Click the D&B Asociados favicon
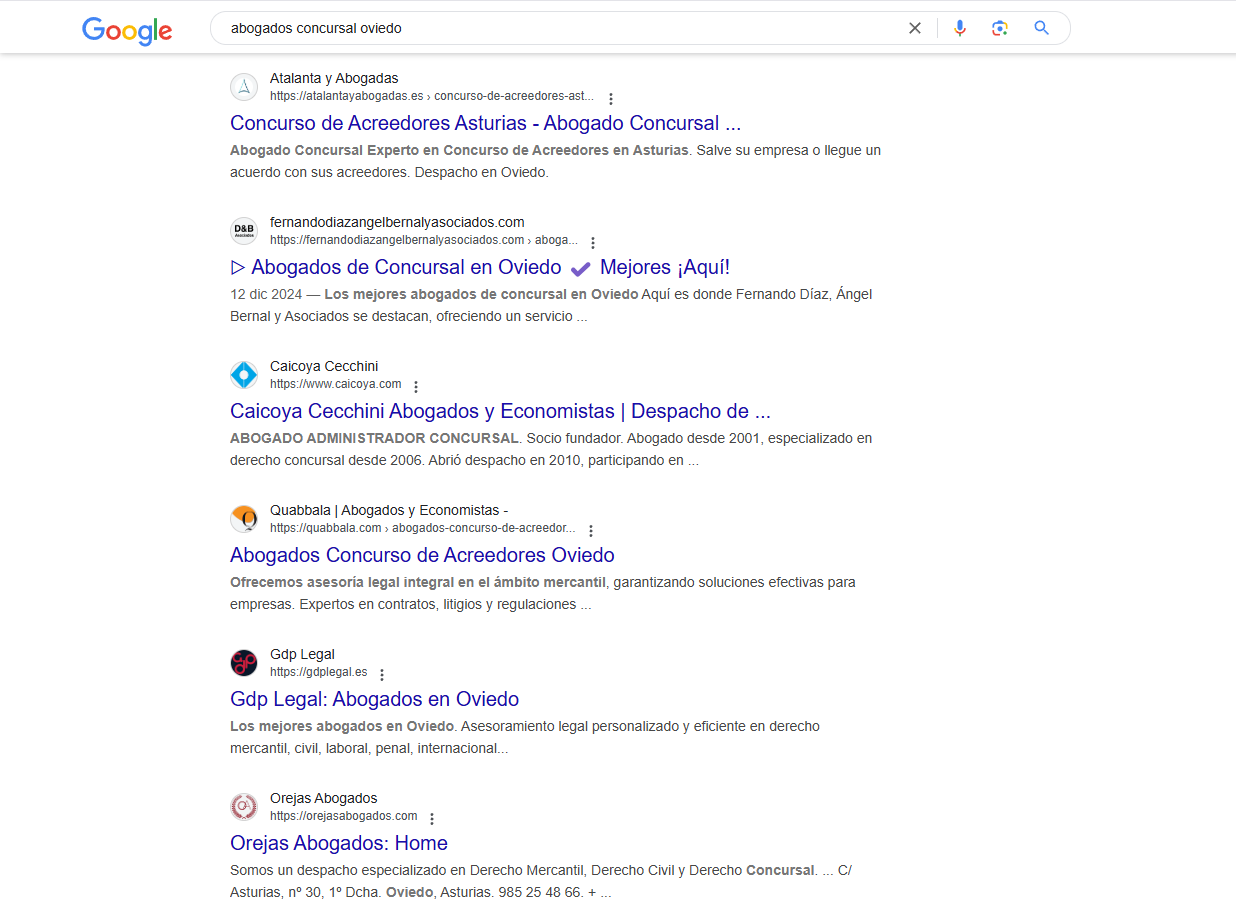Screen dimensions: 1236x915 coord(244,231)
